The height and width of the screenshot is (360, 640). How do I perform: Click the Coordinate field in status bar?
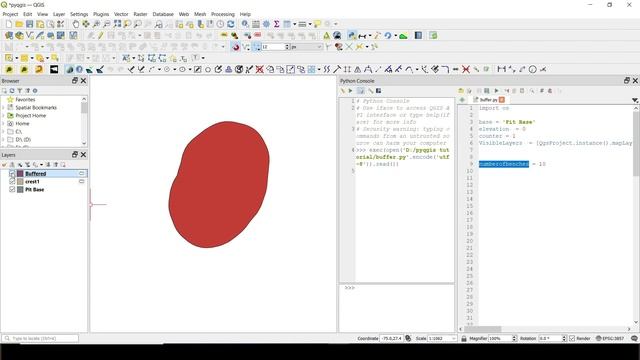tap(391, 338)
